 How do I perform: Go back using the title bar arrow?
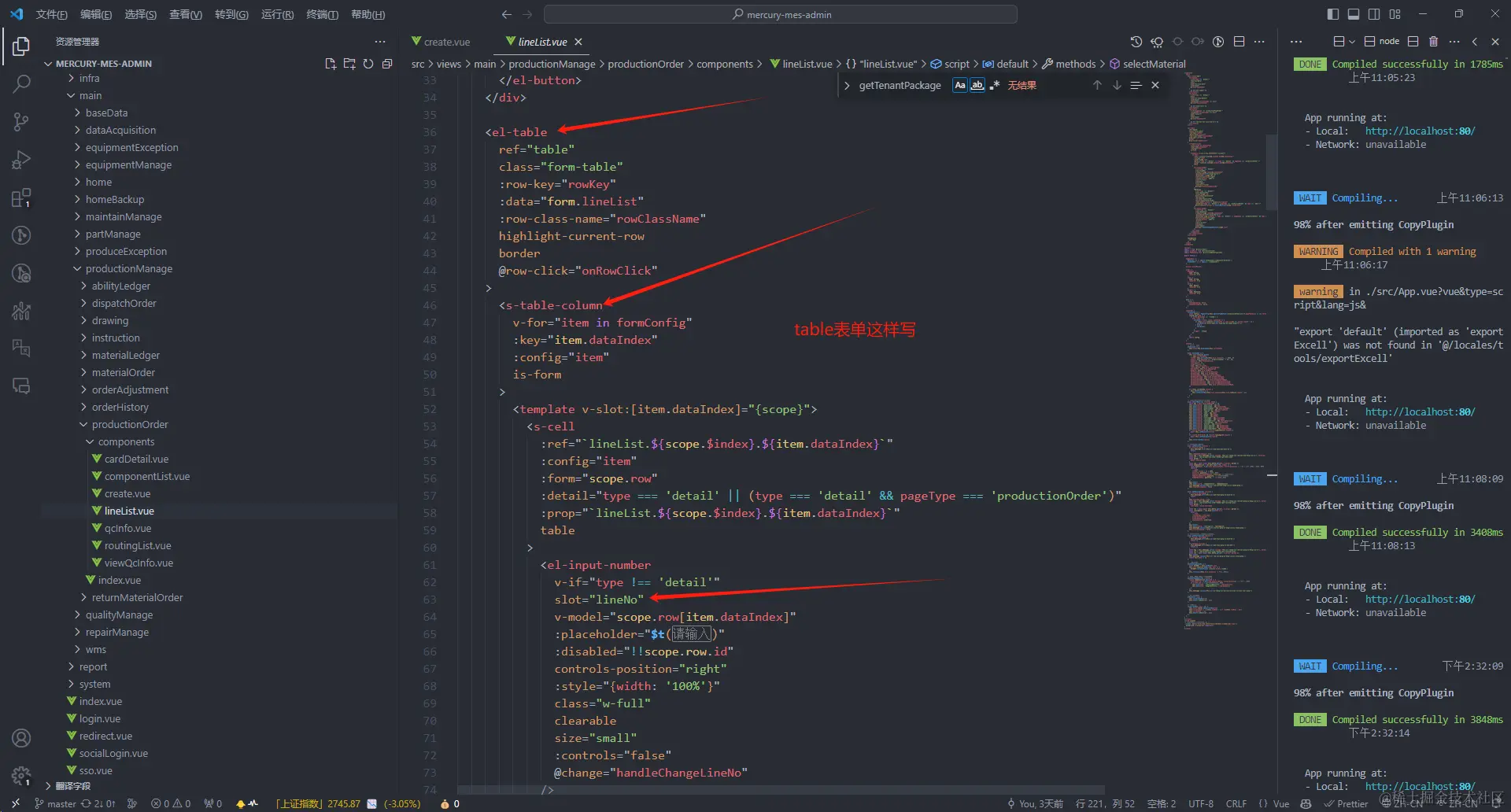[x=507, y=14]
